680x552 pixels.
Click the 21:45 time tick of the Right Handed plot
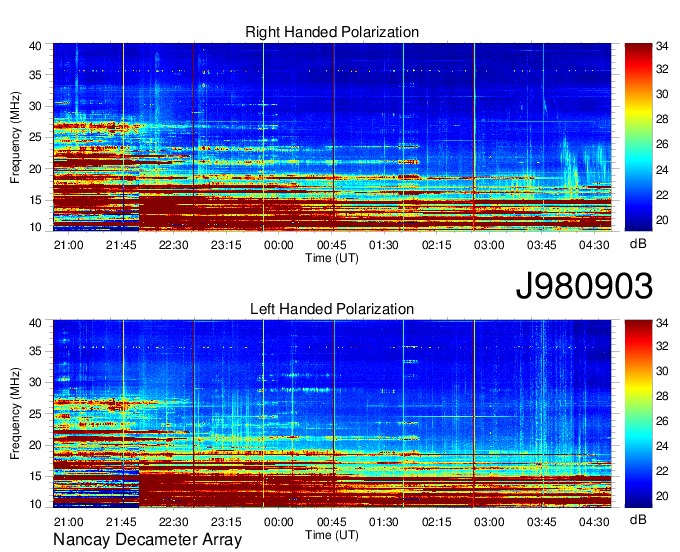pos(121,245)
